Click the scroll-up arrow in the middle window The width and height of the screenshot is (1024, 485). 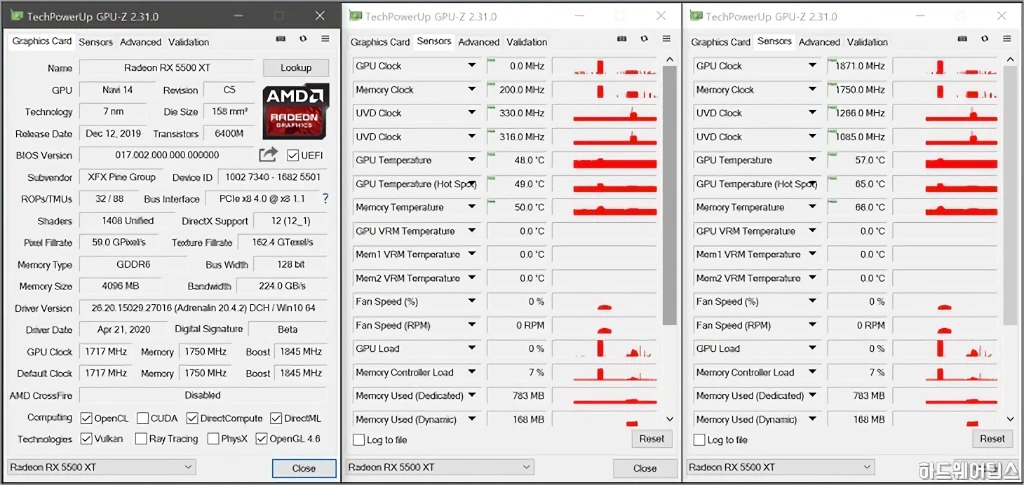pyautogui.click(x=669, y=59)
